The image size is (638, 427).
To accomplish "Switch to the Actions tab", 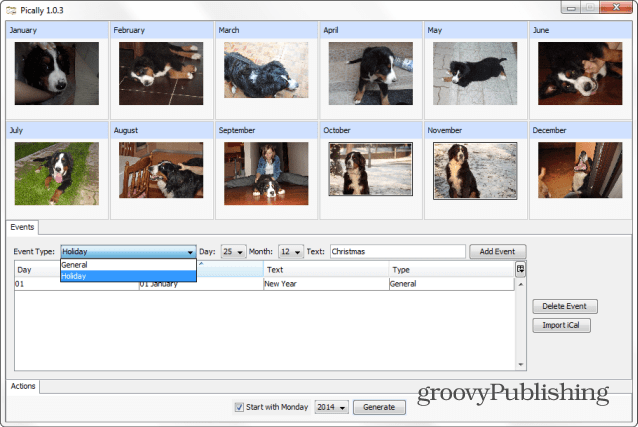I will [x=23, y=386].
